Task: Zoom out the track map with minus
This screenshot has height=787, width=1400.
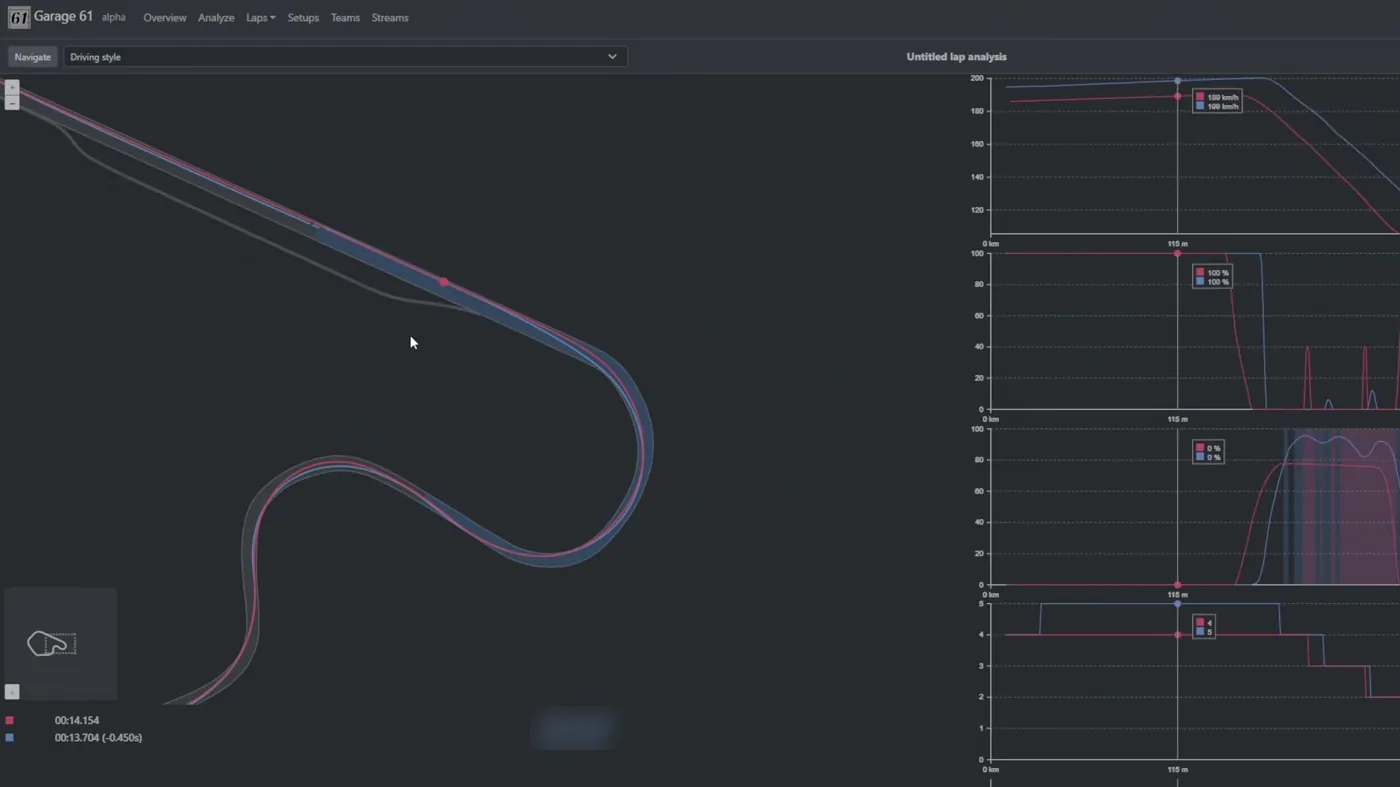Action: pos(12,103)
